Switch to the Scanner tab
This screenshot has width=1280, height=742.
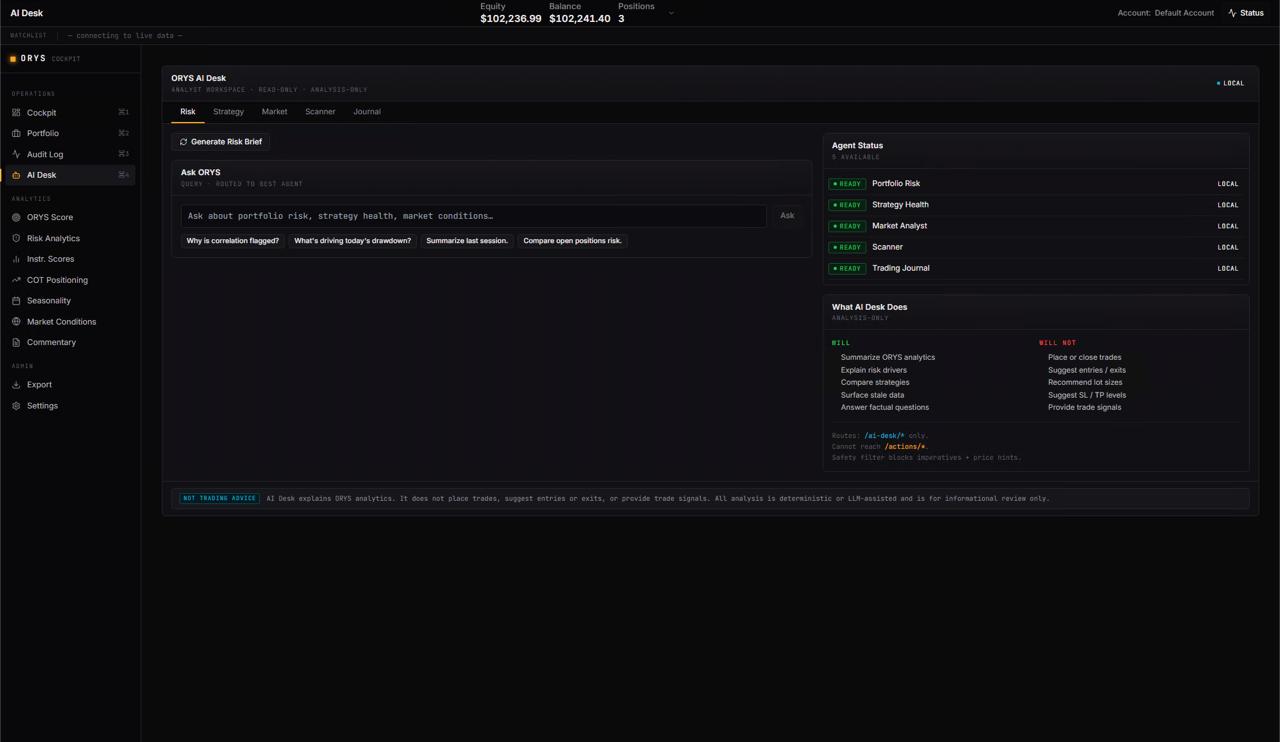(320, 112)
